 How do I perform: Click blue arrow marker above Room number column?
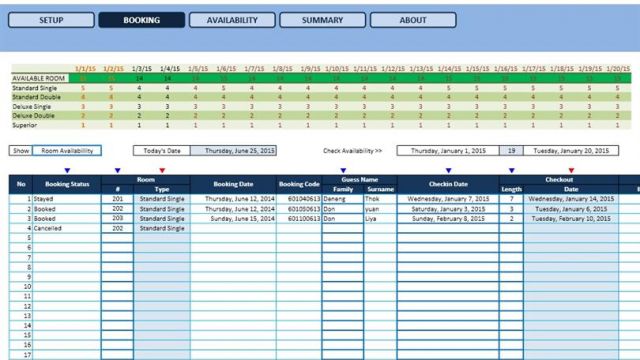point(118,171)
